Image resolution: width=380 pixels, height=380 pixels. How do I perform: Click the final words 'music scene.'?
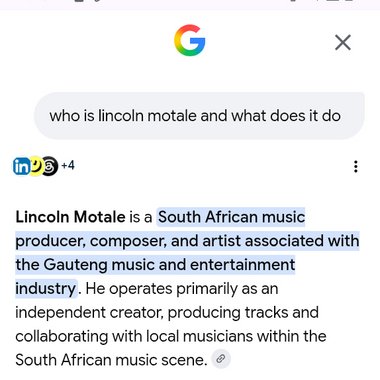tap(162, 360)
